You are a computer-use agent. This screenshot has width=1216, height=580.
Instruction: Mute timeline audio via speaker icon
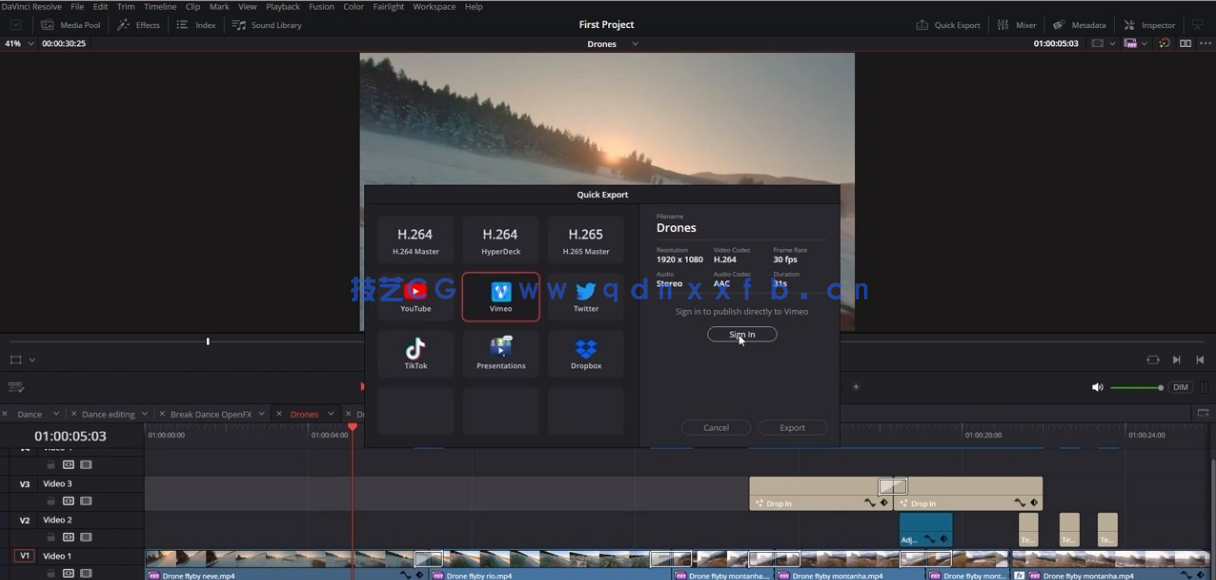(1097, 386)
